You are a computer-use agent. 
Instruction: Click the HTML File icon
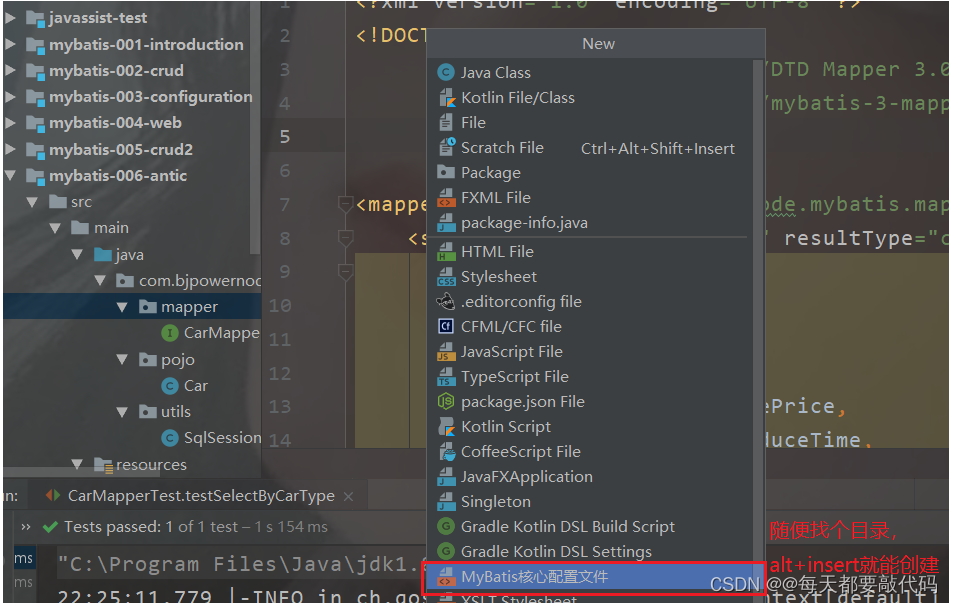click(x=447, y=251)
